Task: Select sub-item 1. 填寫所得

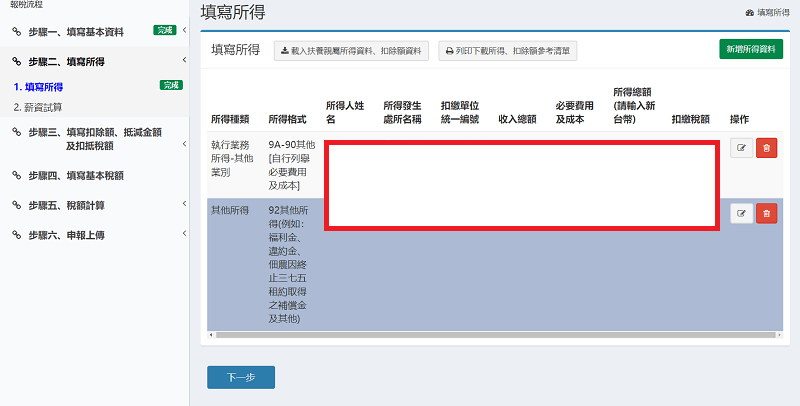Action: coord(38,87)
